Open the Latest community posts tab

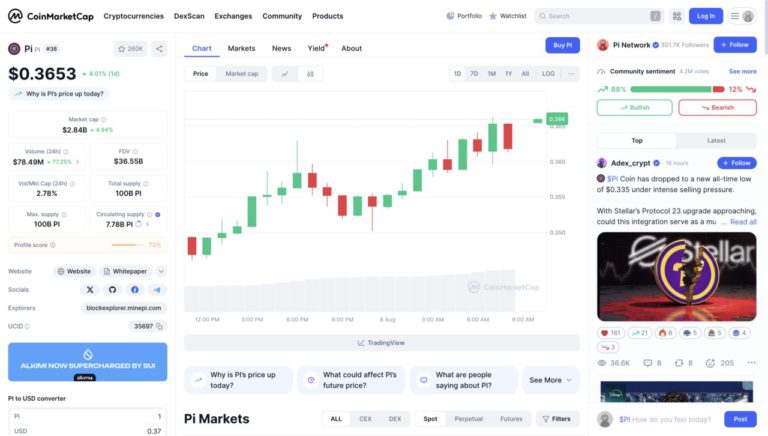point(716,141)
